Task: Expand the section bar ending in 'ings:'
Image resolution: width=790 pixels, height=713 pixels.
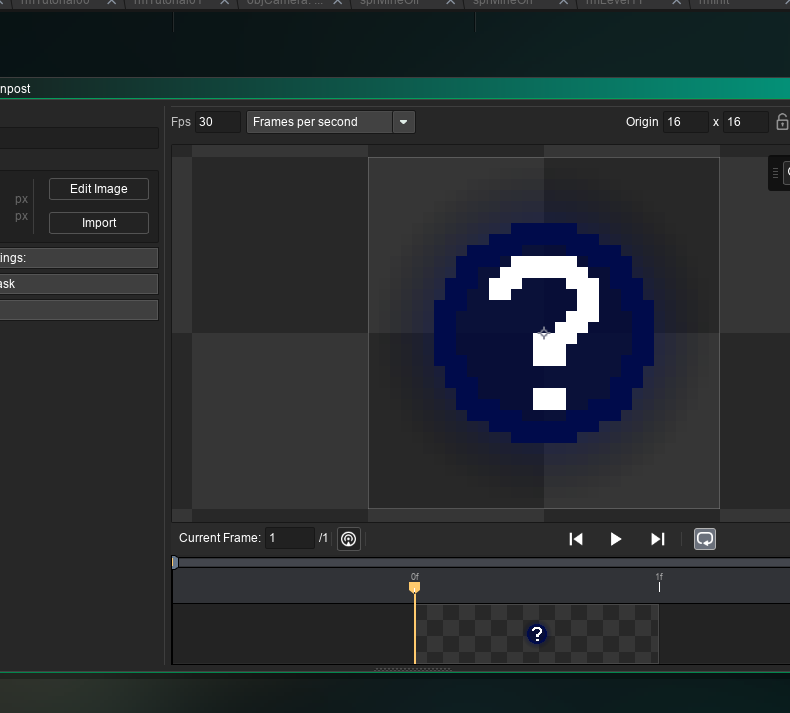Action: point(79,258)
